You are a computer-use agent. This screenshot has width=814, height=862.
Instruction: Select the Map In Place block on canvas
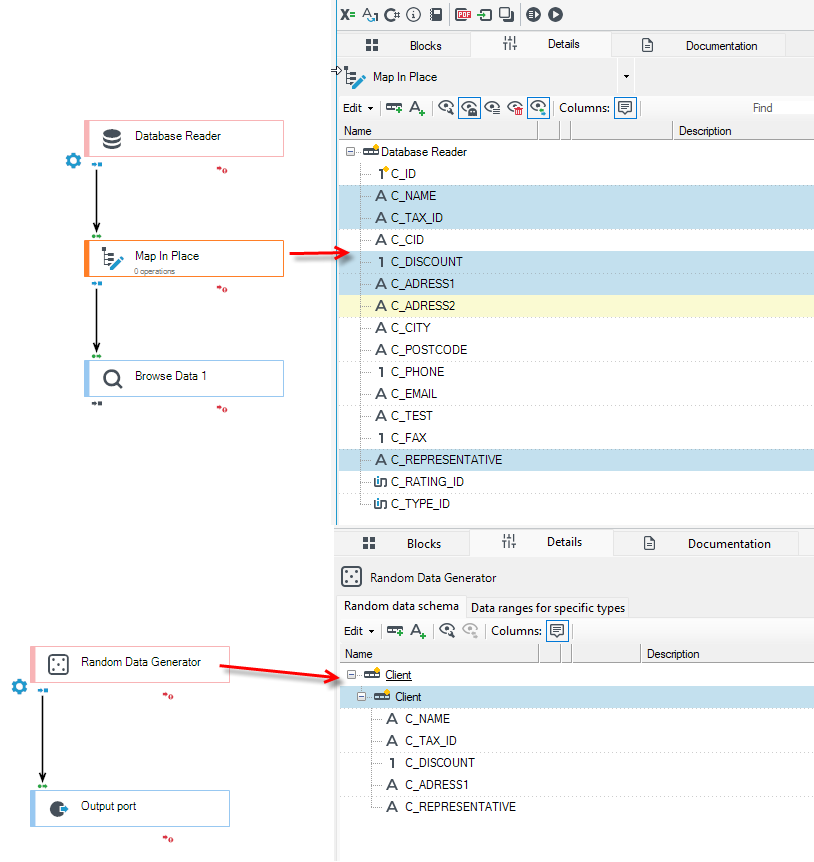pos(184,258)
